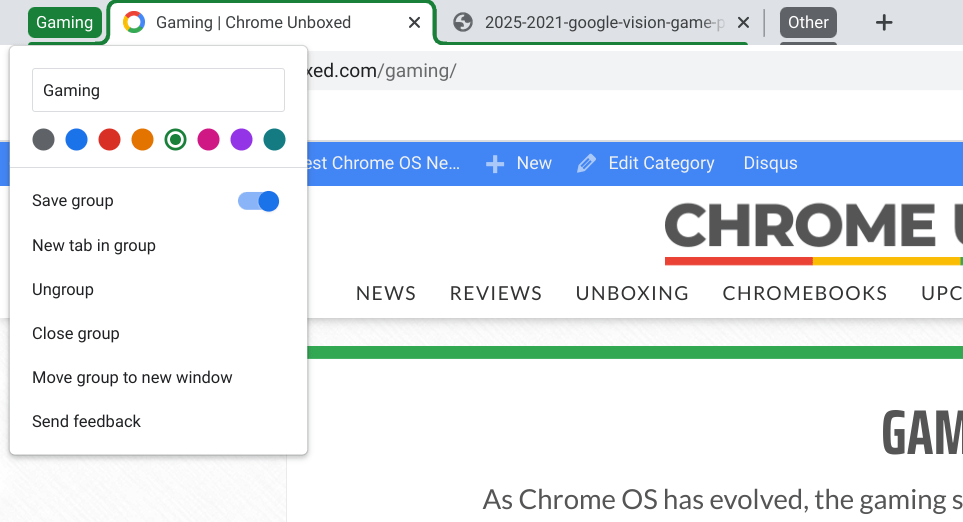
Task: Select the green group color
Action: tap(176, 139)
